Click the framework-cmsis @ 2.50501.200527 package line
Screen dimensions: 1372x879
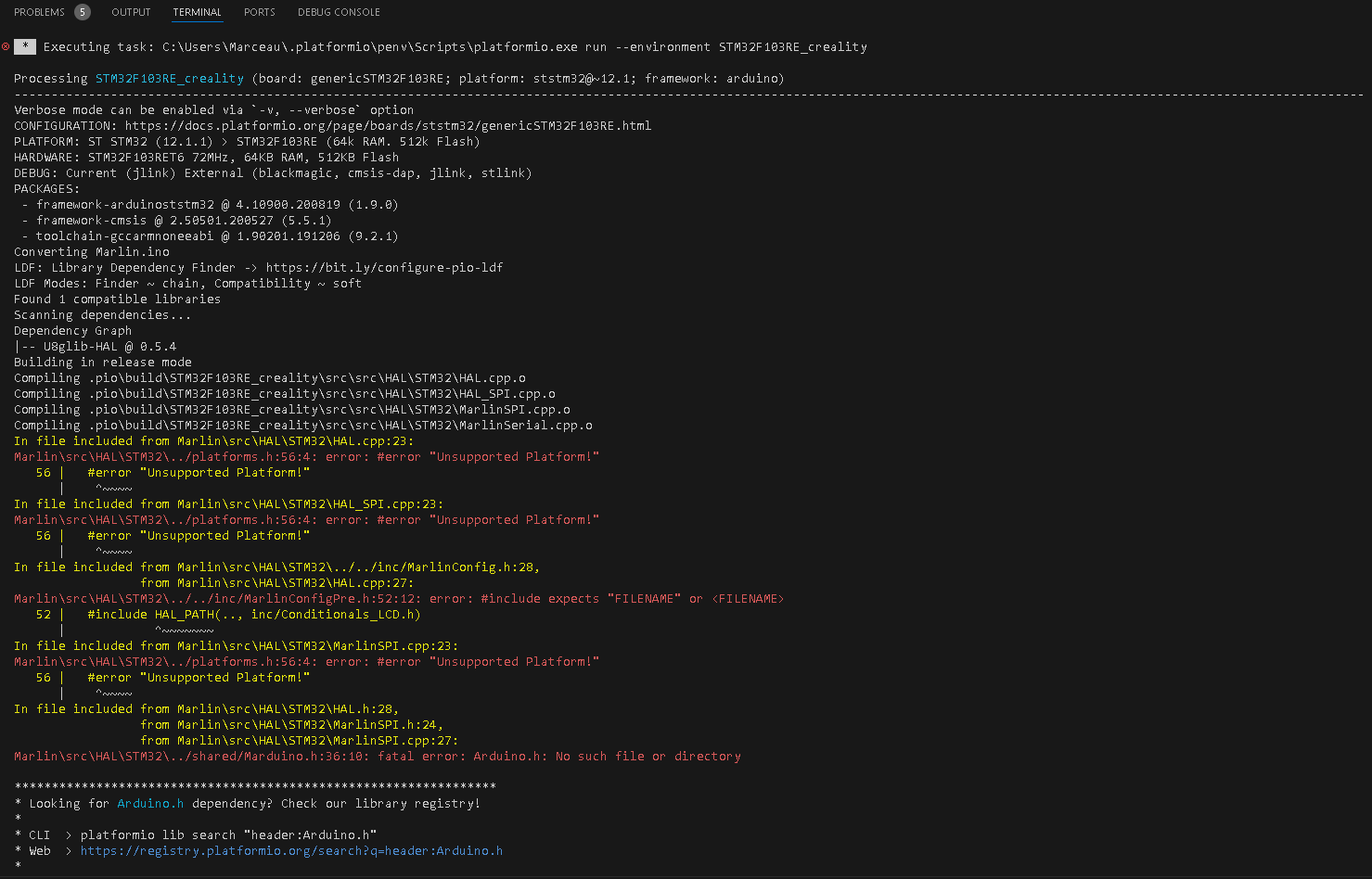tap(176, 220)
